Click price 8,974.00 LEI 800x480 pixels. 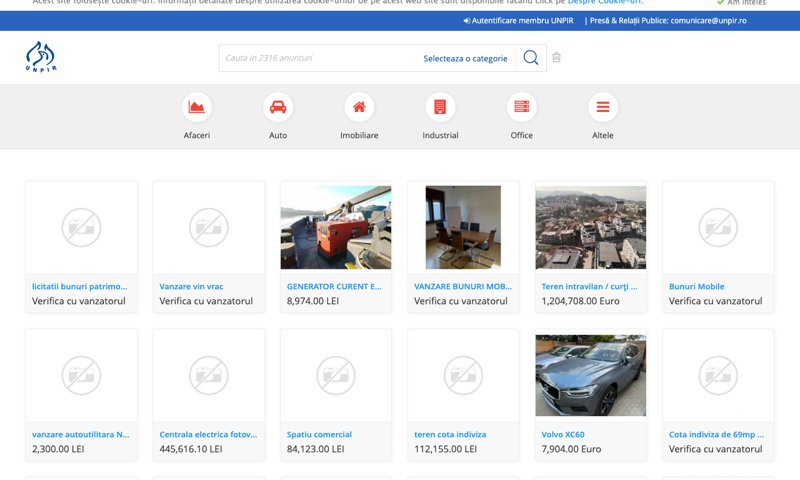tap(313, 301)
